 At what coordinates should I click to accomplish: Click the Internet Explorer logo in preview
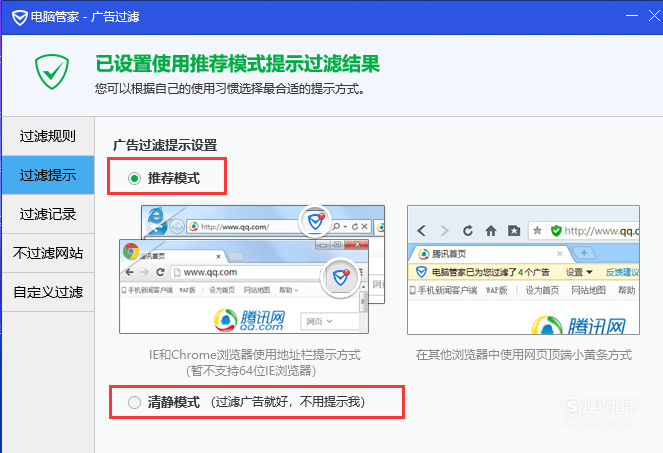point(156,217)
